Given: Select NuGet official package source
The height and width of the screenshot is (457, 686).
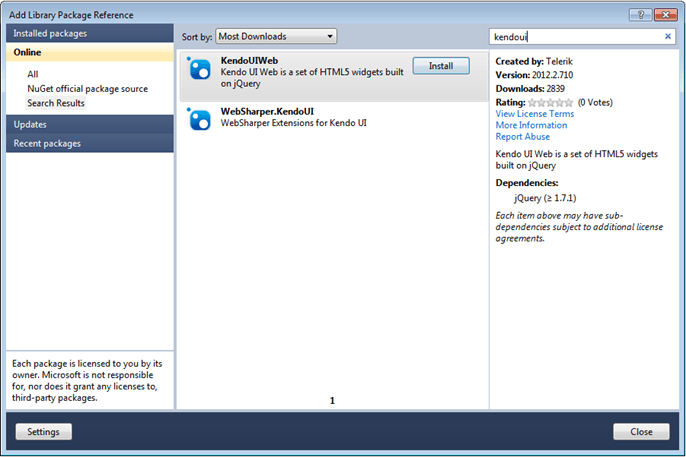Looking at the screenshot, I should (x=88, y=89).
